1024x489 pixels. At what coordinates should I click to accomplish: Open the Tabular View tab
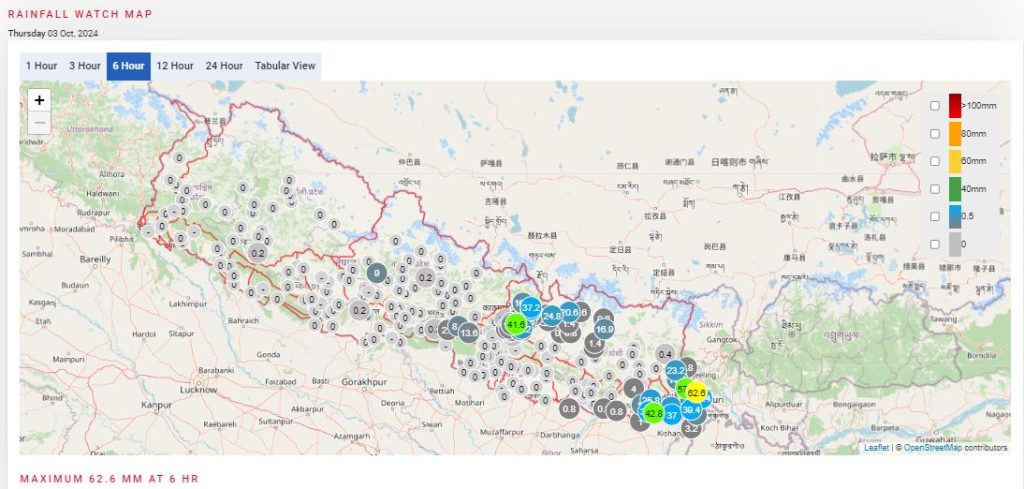tap(285, 66)
